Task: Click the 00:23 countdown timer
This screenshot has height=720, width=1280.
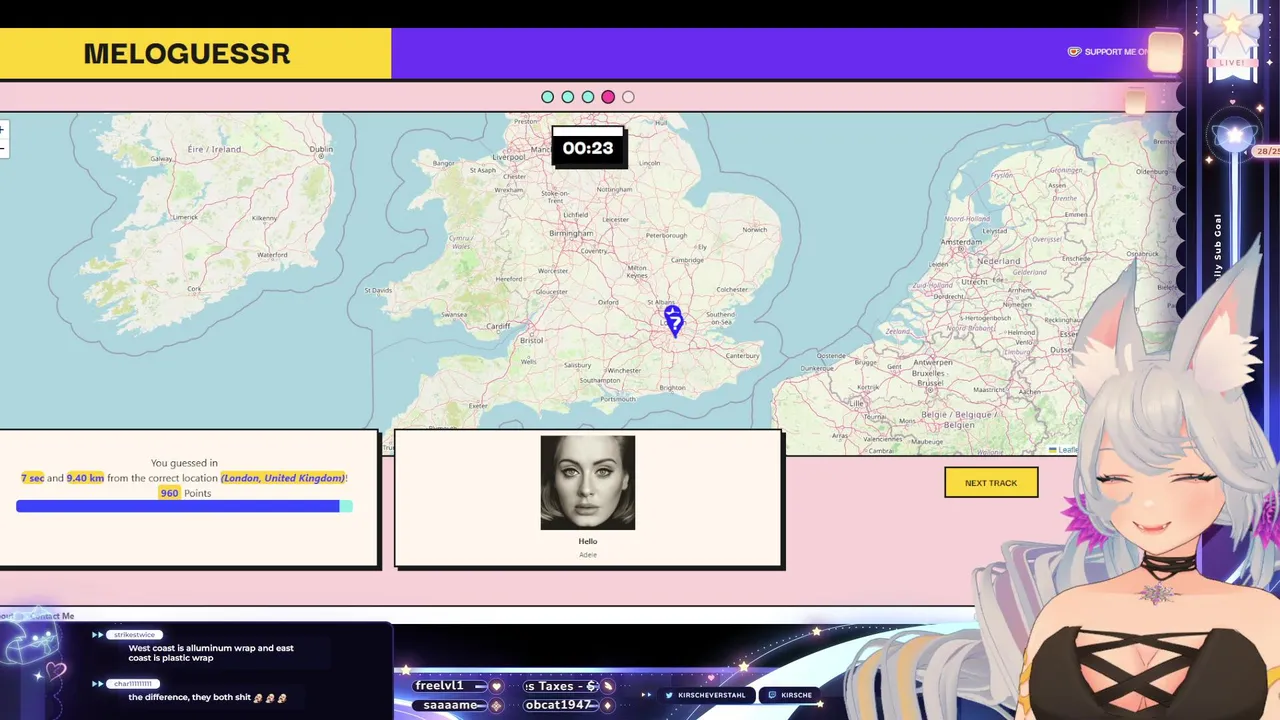Action: [588, 148]
